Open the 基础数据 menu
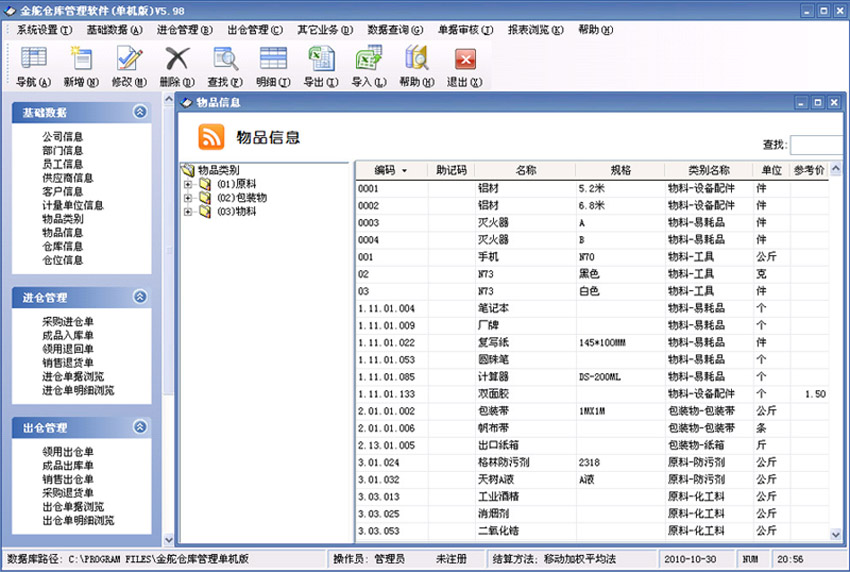 114,30
